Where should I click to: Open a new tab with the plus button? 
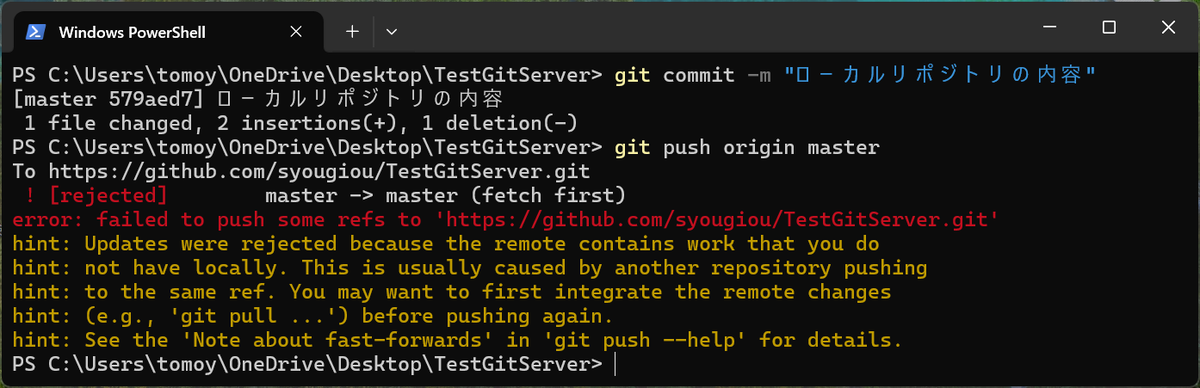click(352, 31)
